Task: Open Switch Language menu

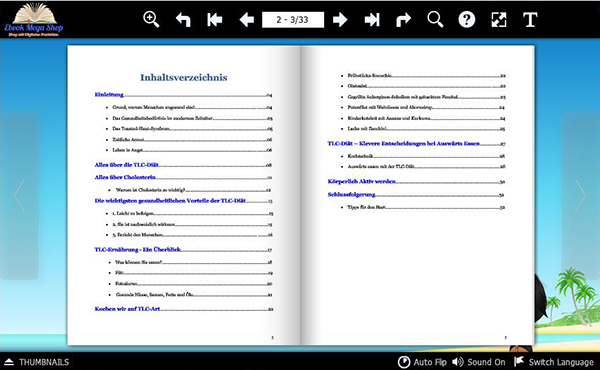Action: point(554,362)
